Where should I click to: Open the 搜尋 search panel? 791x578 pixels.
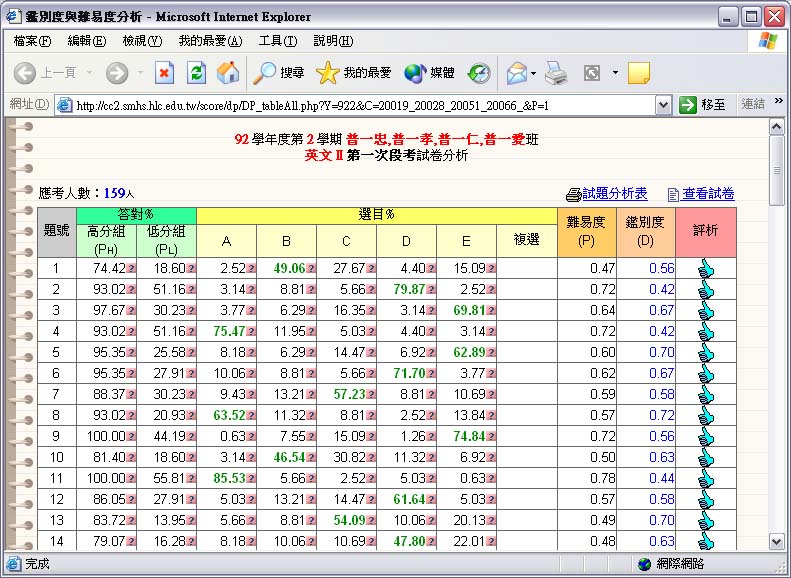[x=279, y=73]
